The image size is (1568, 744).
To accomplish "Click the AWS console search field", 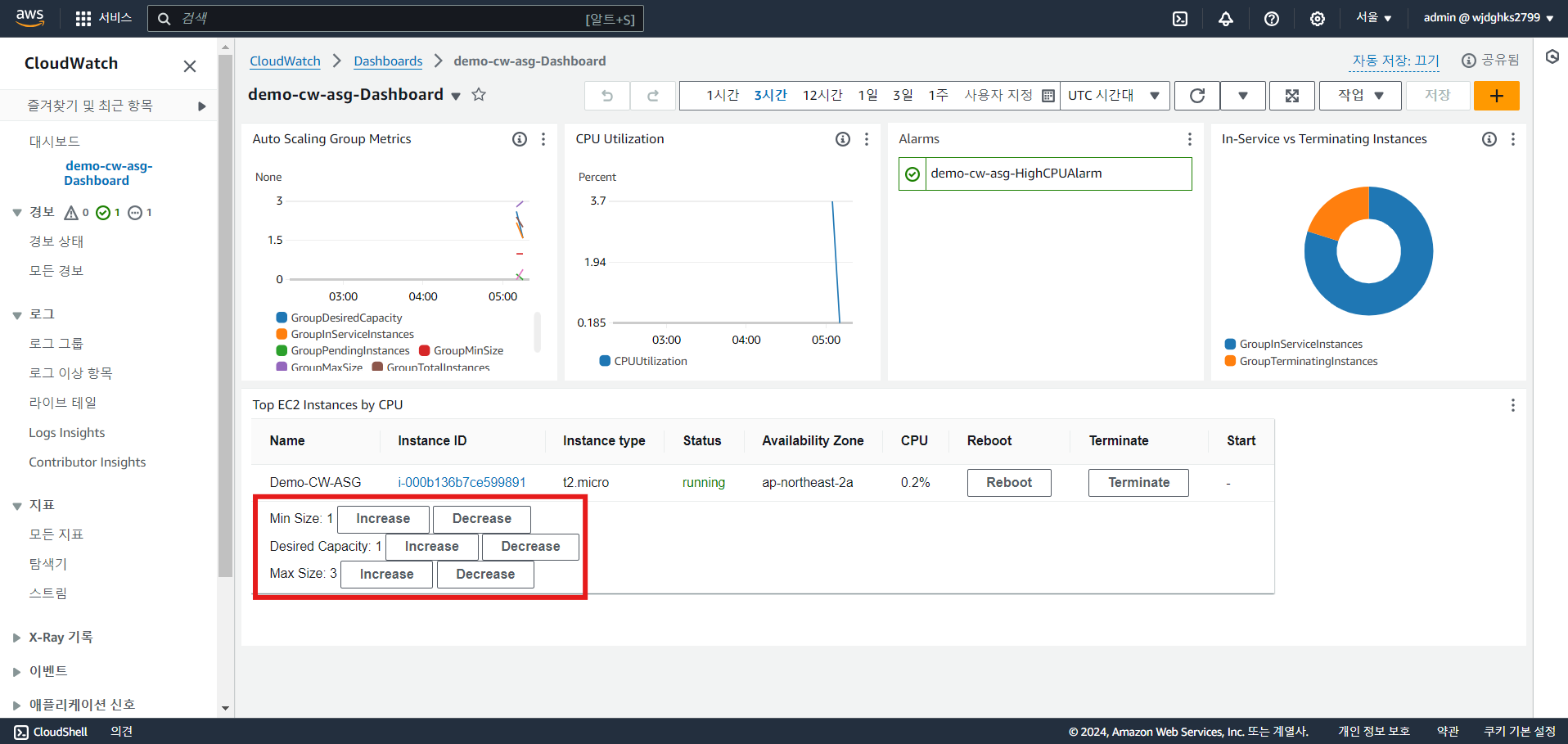I will tap(395, 19).
